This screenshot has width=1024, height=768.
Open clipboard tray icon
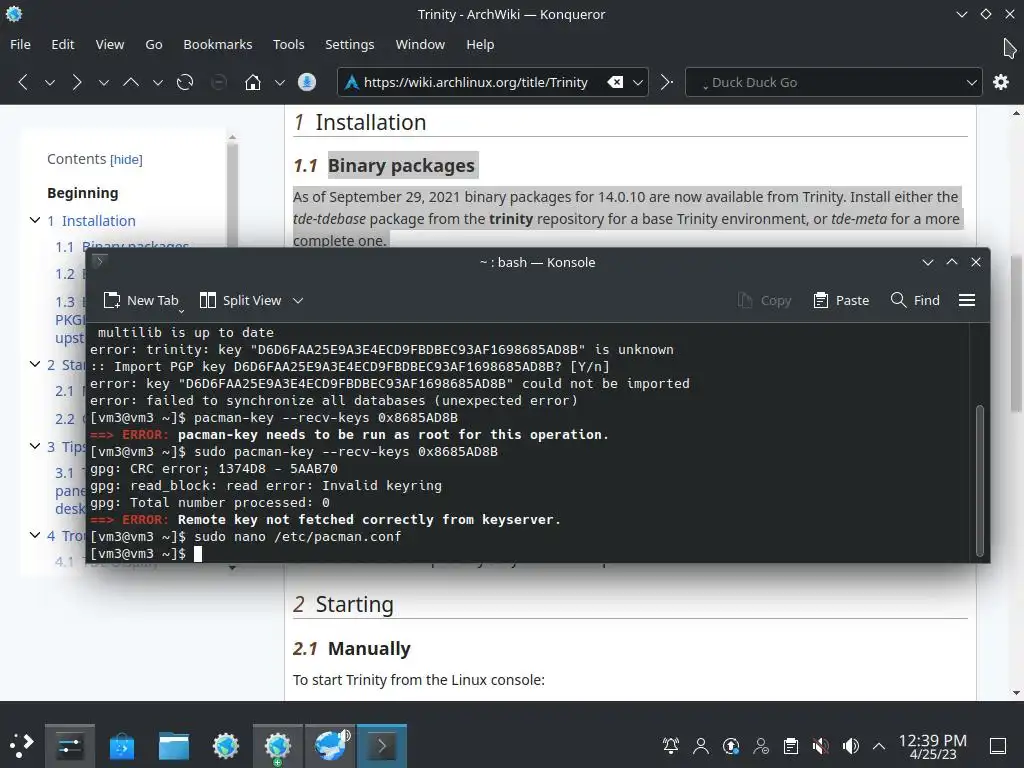791,746
